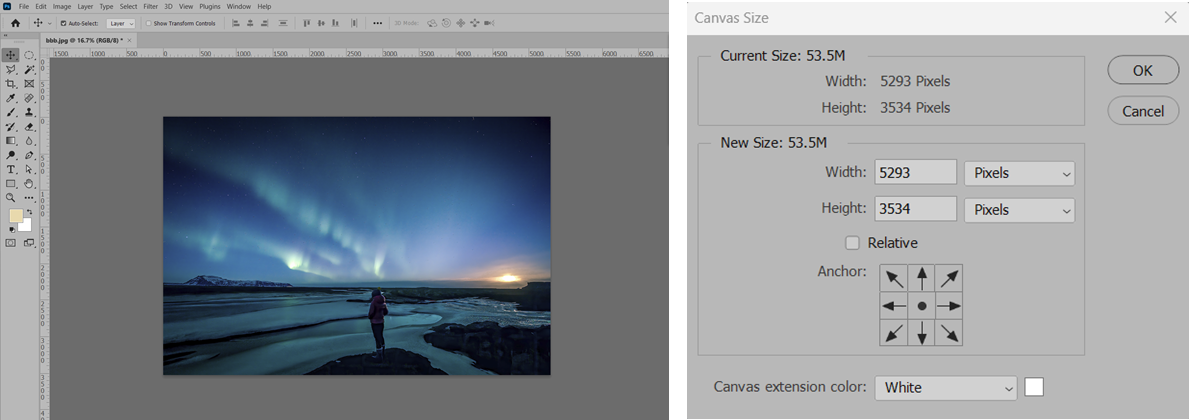This screenshot has width=1191, height=420.
Task: Set anchor to center dot
Action: [921, 305]
